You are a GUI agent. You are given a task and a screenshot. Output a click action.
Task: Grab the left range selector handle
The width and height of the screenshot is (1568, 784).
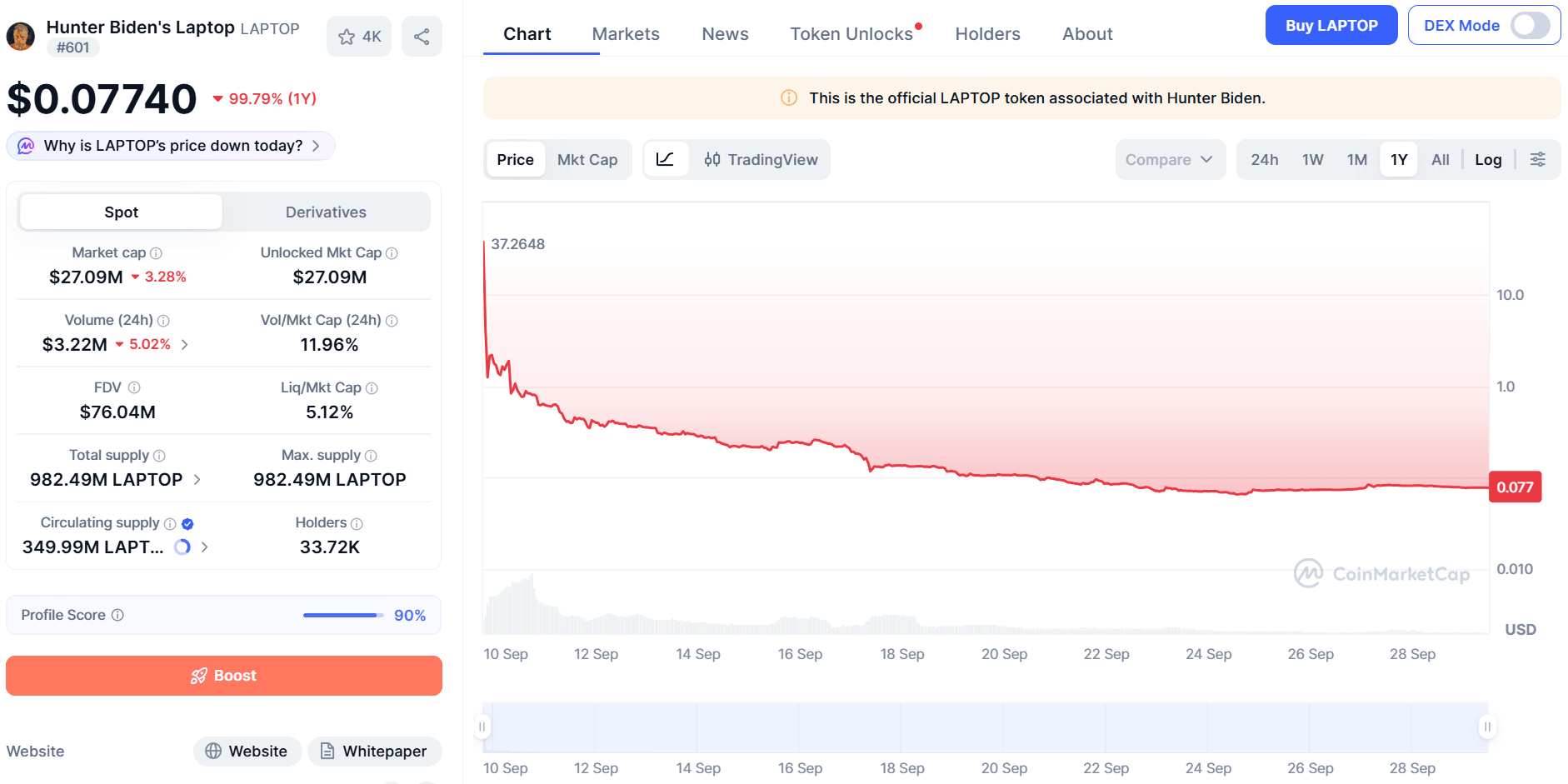pyautogui.click(x=482, y=727)
